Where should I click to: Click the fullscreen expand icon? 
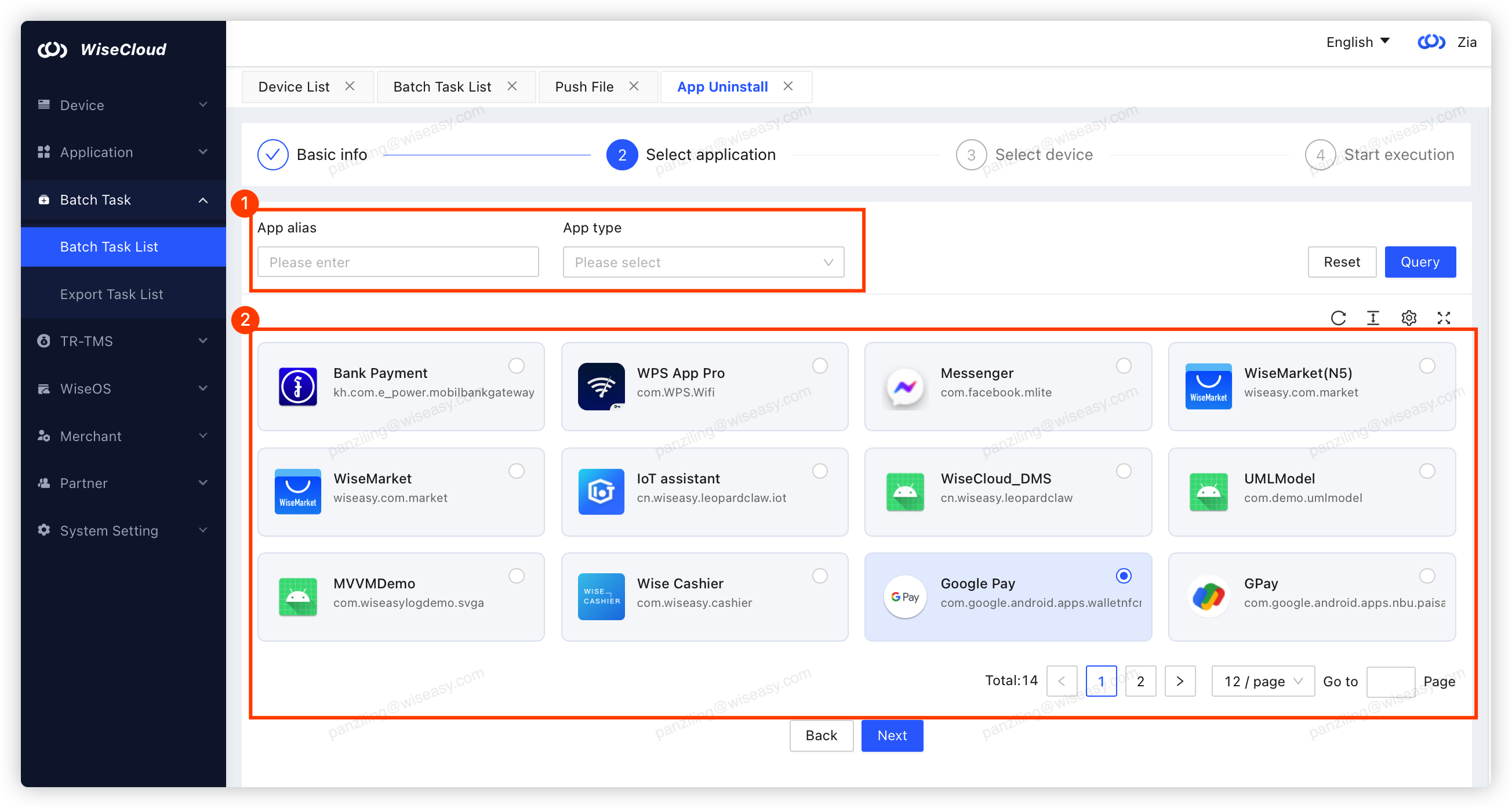1444,318
